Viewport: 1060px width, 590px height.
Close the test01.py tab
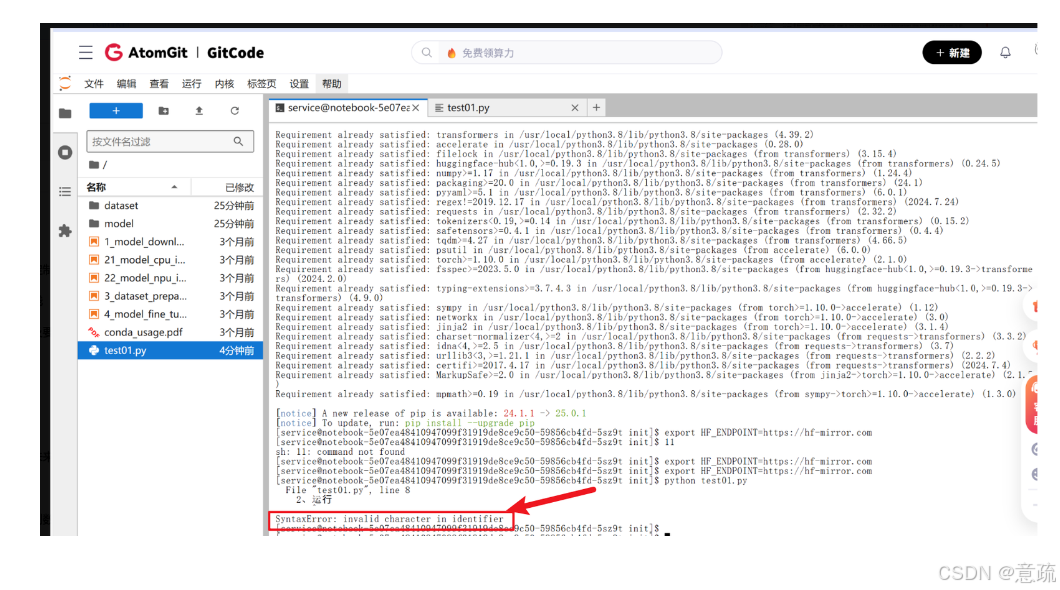click(575, 107)
